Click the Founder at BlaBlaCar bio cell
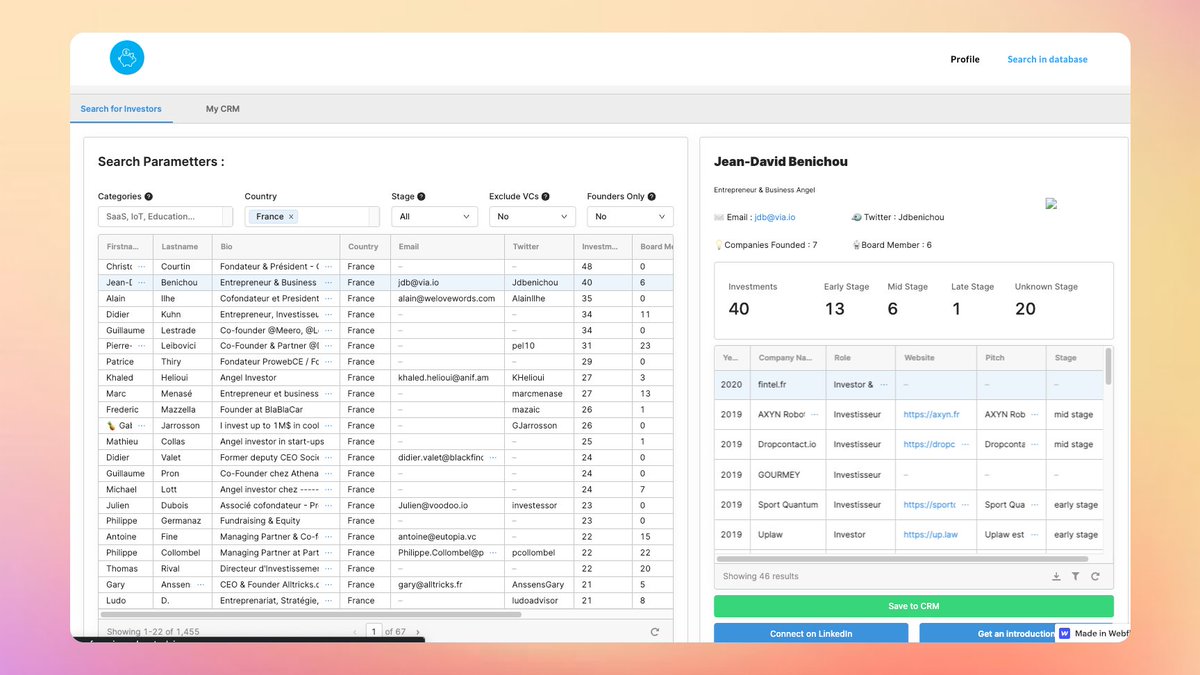Viewport: 1200px width, 675px height. (x=276, y=410)
